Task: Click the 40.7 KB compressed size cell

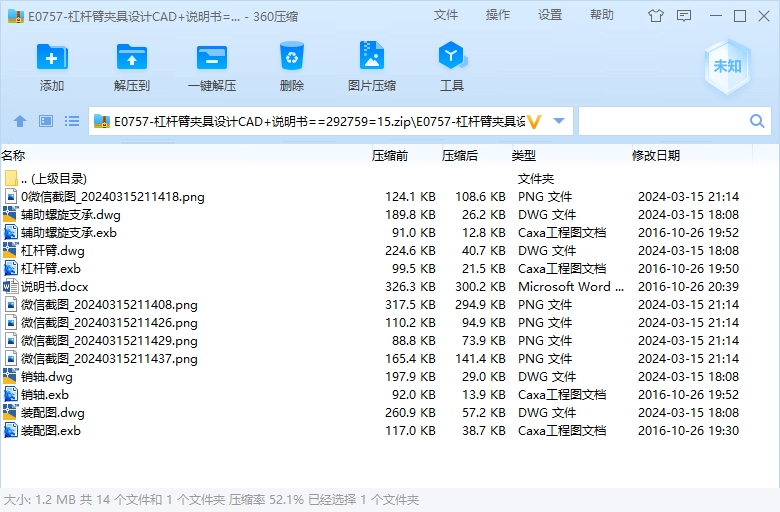Action: pyautogui.click(x=484, y=251)
